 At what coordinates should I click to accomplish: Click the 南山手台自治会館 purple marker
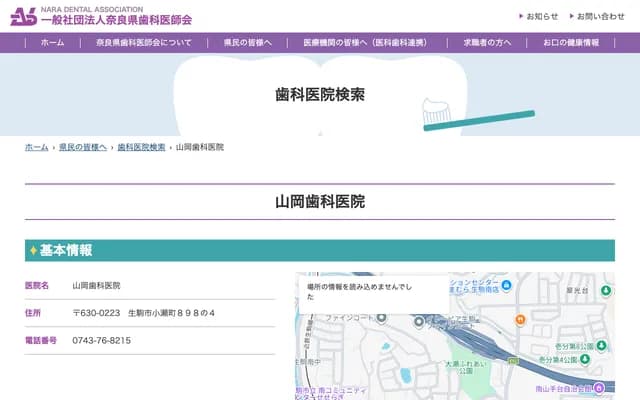pos(599,387)
